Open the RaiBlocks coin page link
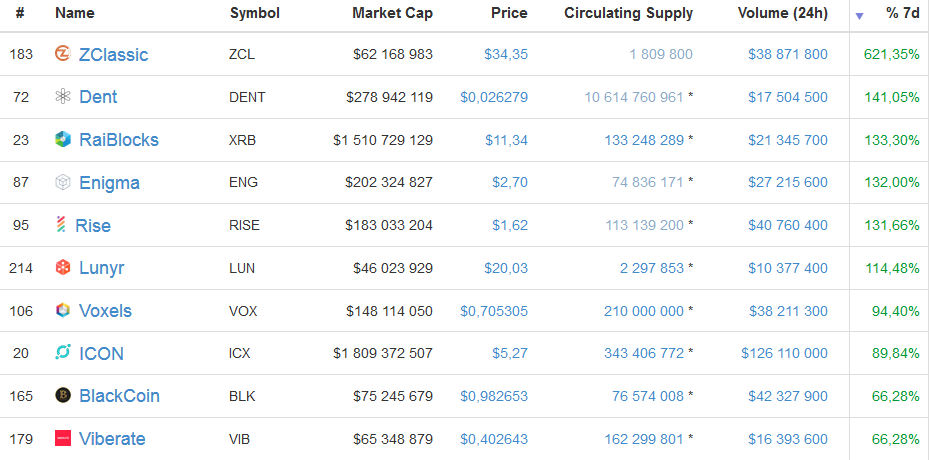Screen dimensions: 929x460 [x=118, y=139]
